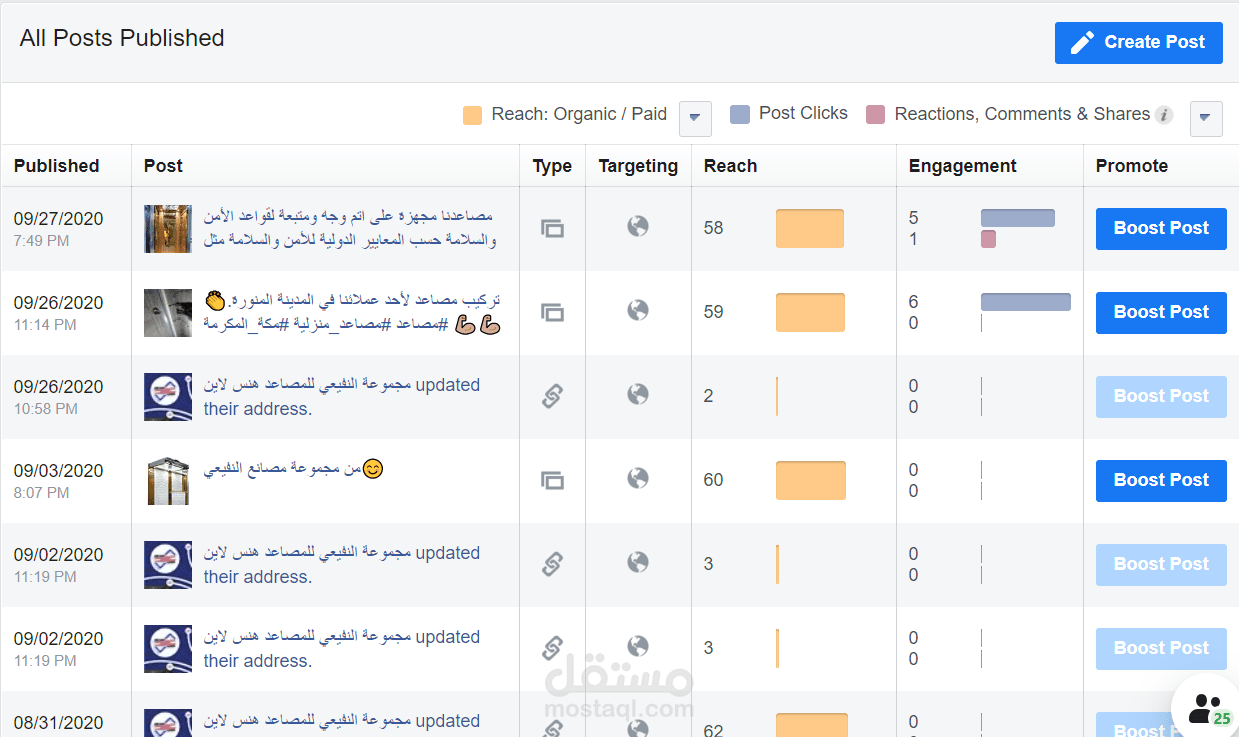This screenshot has width=1239, height=737.
Task: Open the 09/27/2020 post text link
Action: click(x=348, y=228)
